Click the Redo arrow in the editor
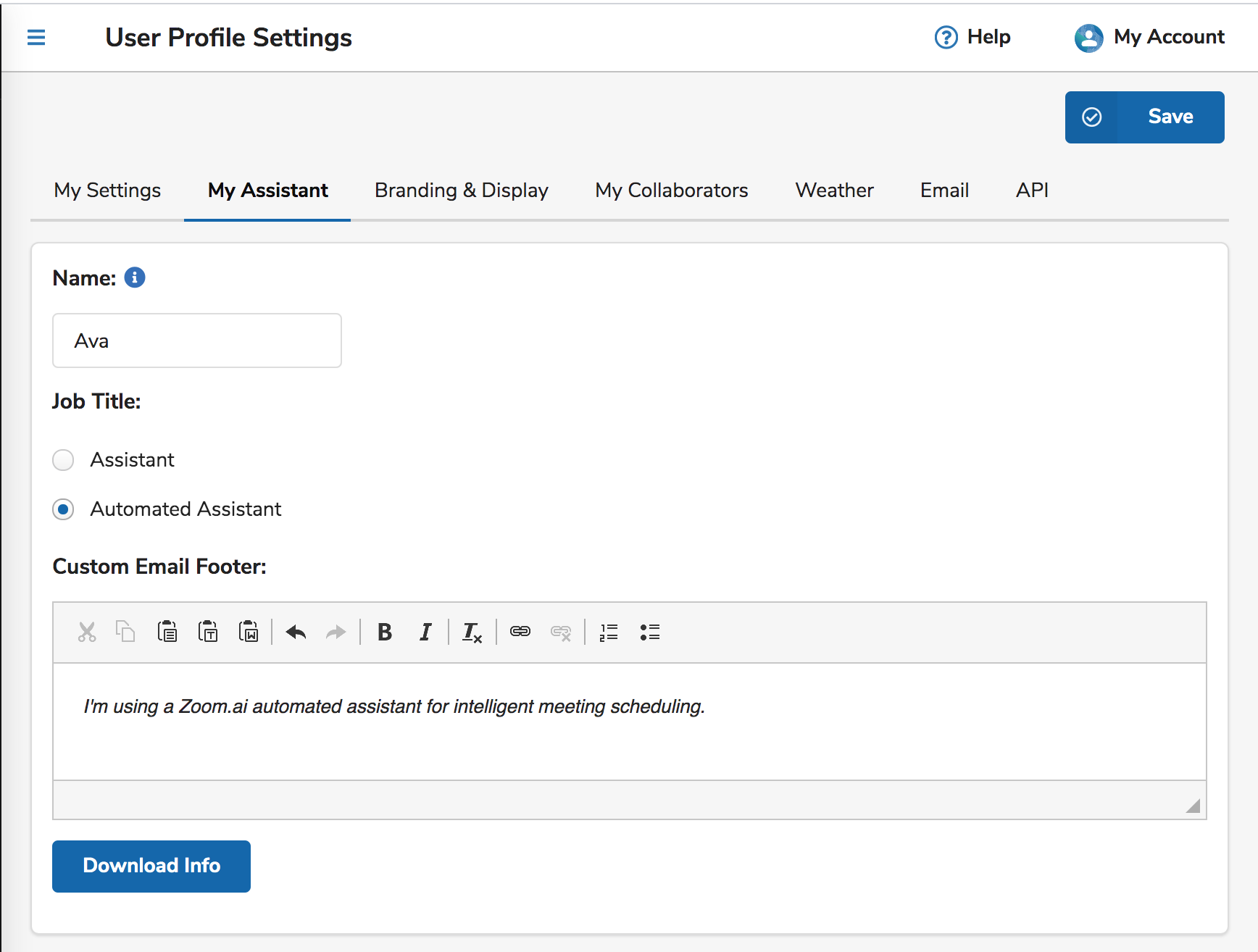 [x=336, y=632]
